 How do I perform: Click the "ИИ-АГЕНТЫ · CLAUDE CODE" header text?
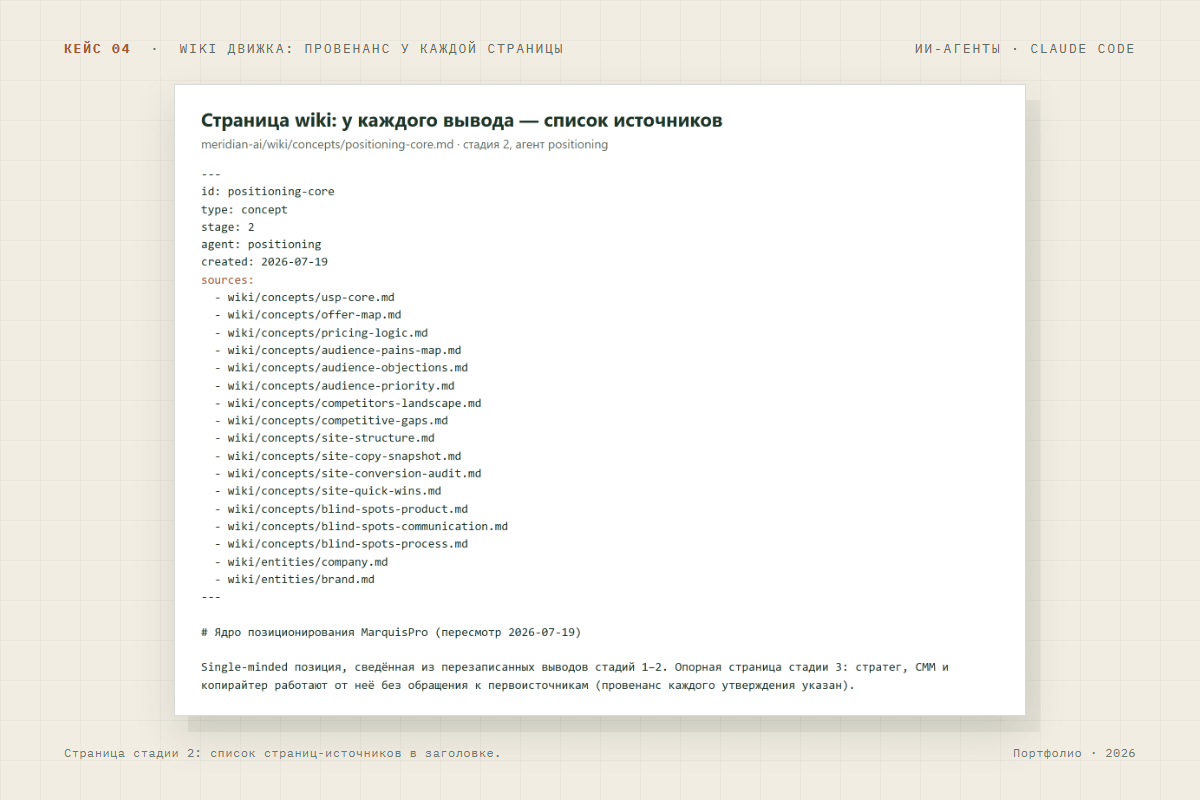click(x=1025, y=49)
